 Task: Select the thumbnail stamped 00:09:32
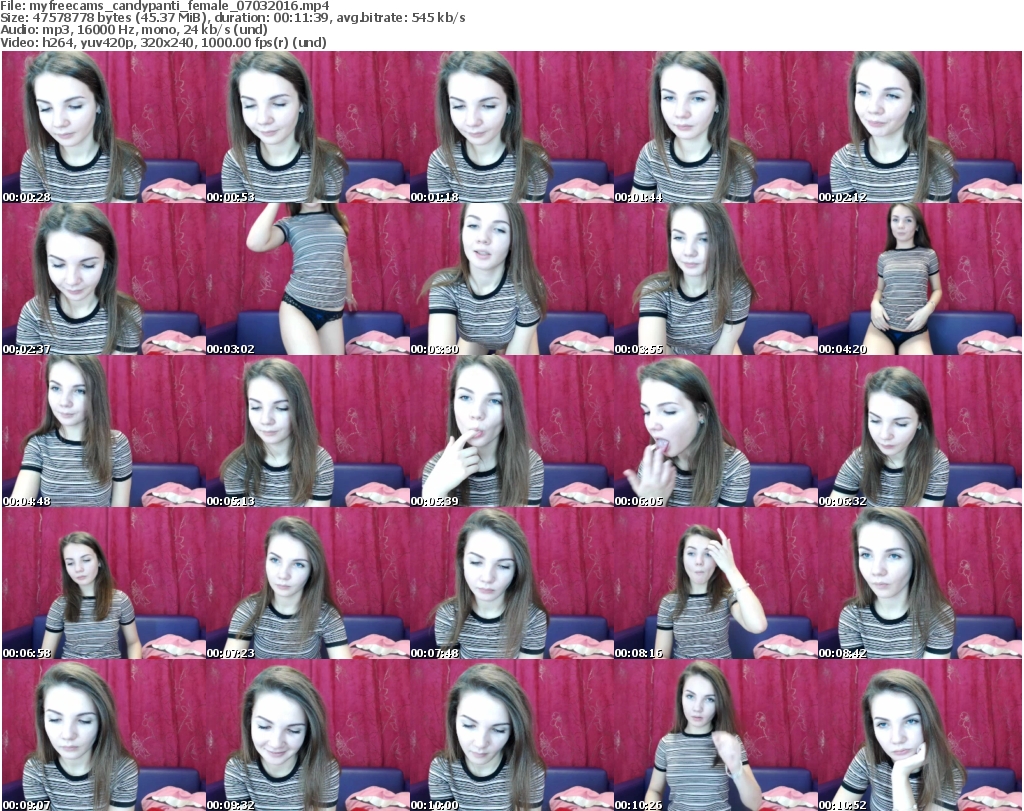(308, 736)
